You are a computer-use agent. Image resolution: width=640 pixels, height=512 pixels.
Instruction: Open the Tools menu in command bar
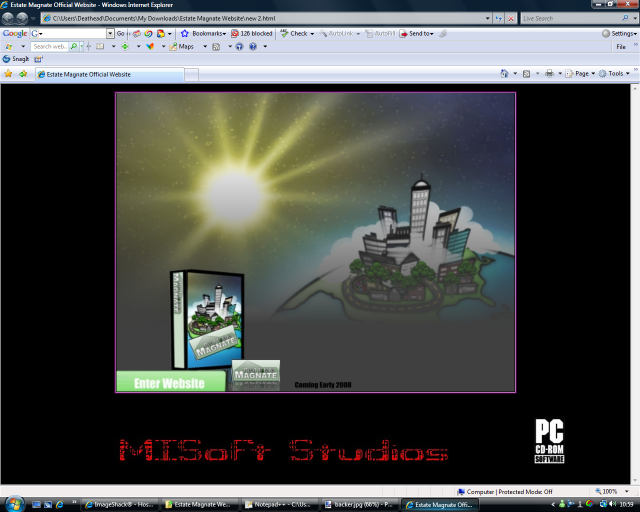point(614,73)
